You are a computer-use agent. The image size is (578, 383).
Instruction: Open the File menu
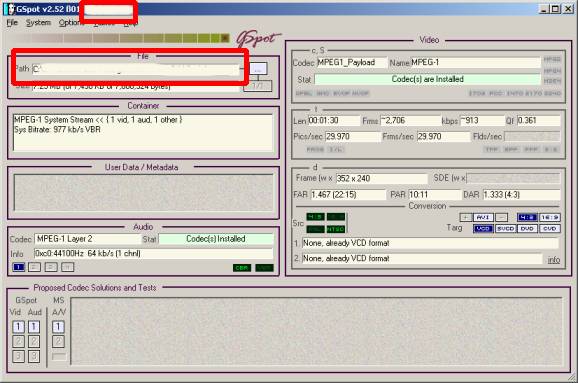[12, 22]
